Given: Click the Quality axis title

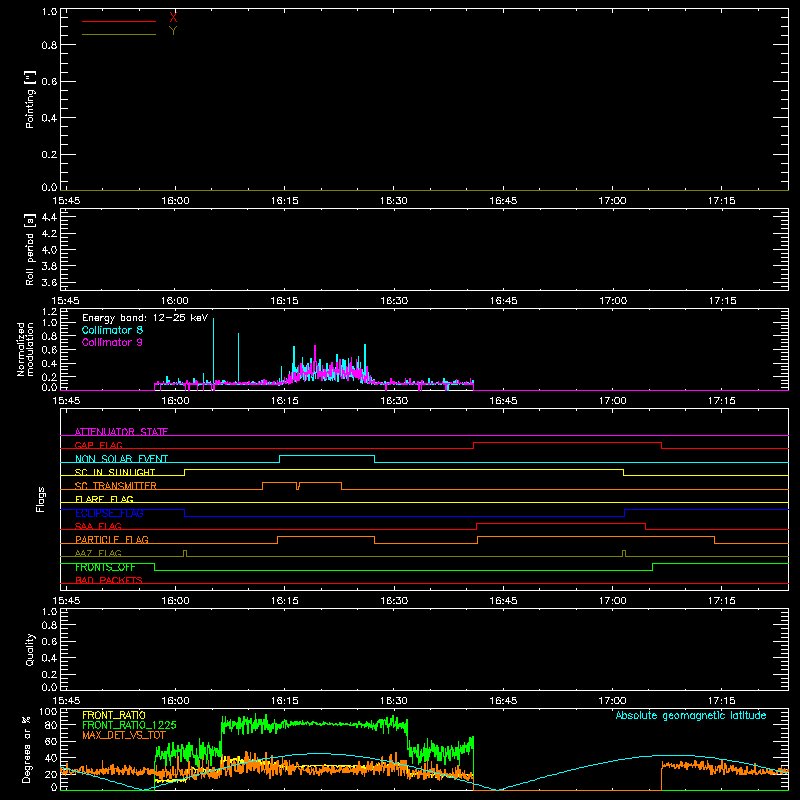Looking at the screenshot, I should click(30, 649).
